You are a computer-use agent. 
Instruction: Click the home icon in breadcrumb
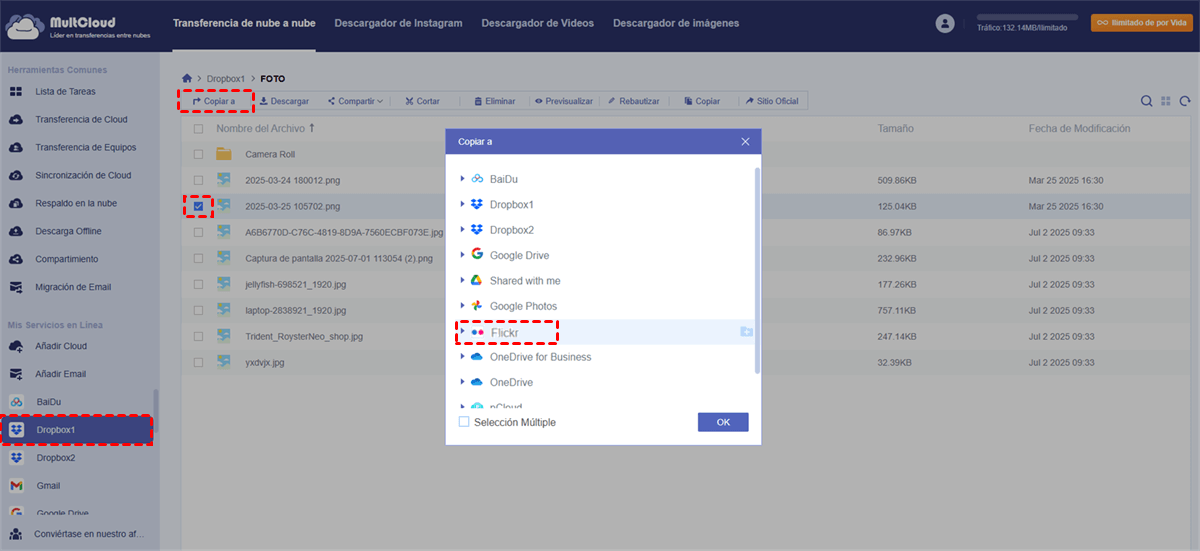(x=187, y=78)
